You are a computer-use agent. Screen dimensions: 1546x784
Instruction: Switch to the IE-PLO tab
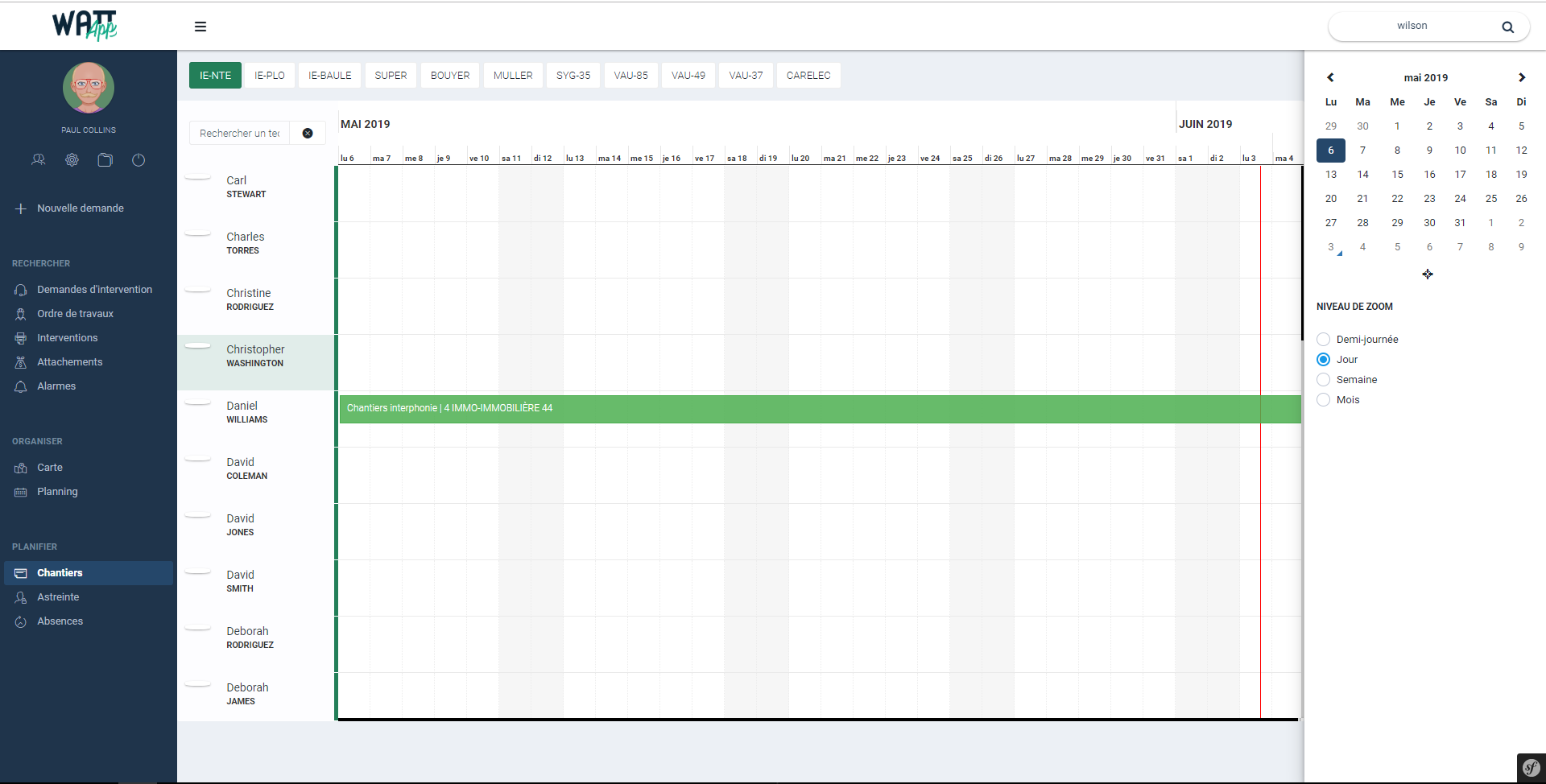270,76
